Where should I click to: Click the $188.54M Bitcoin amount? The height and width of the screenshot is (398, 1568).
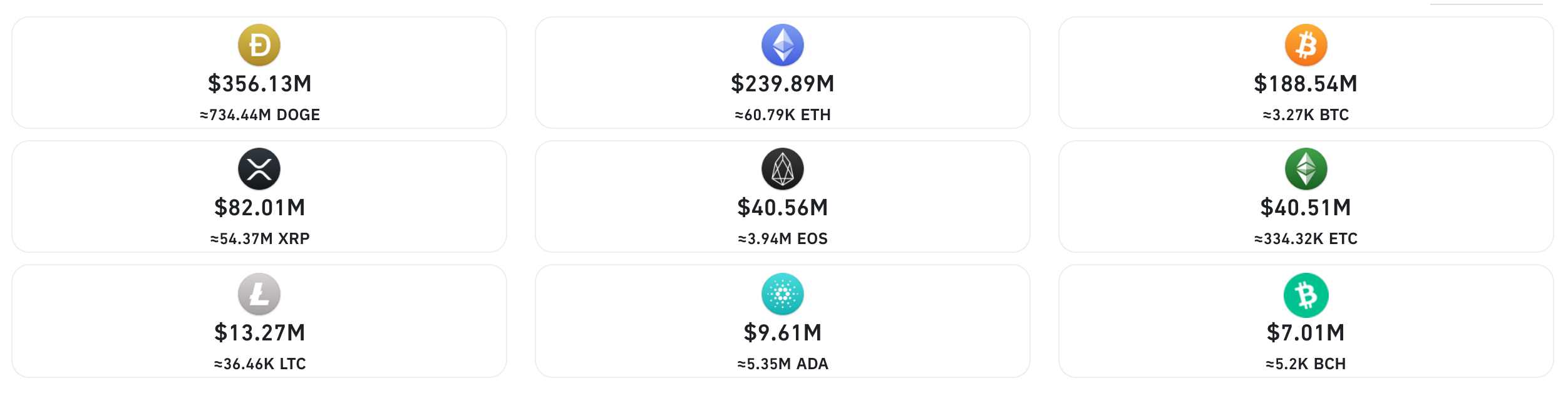[1306, 84]
